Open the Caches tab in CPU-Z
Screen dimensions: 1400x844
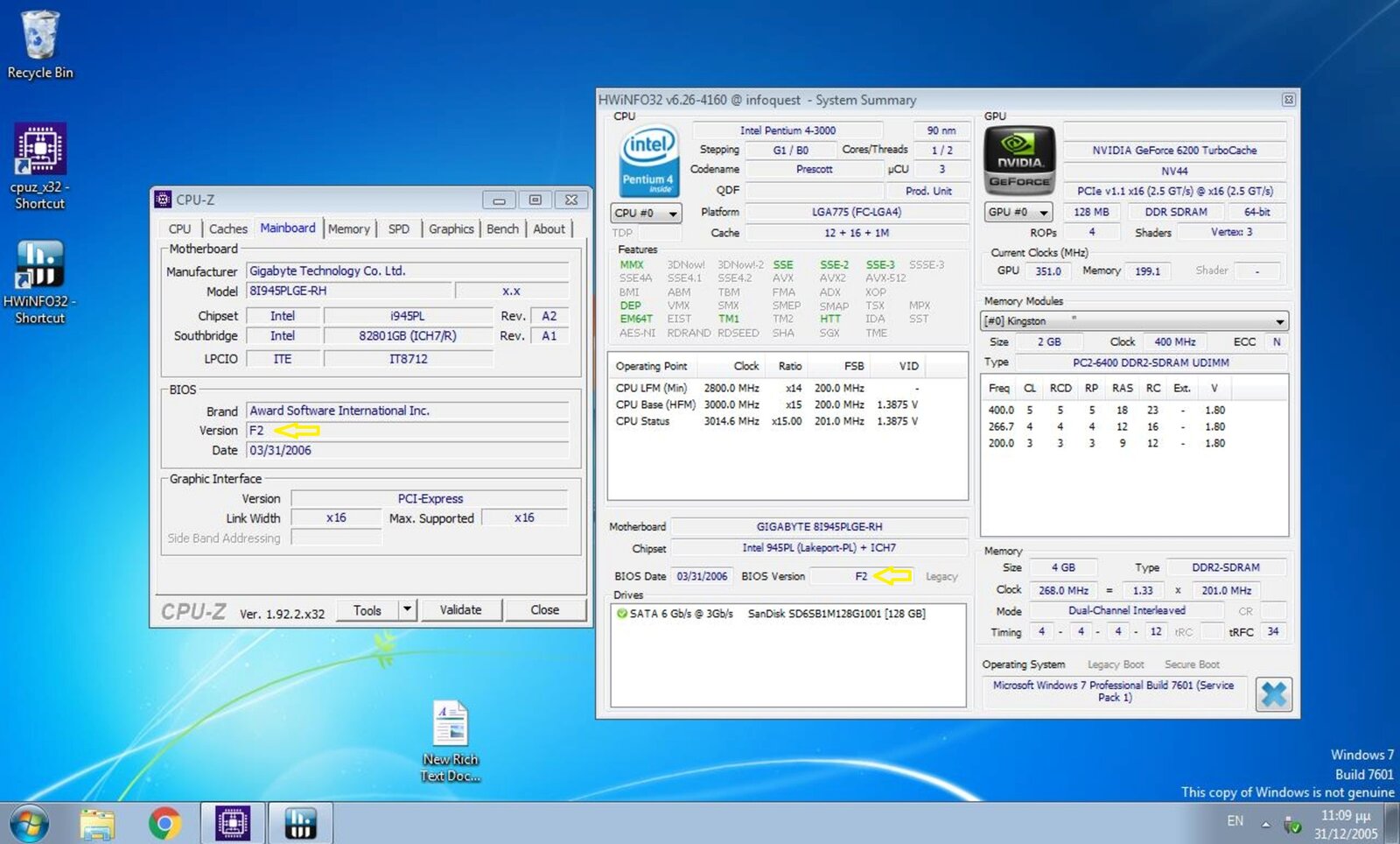228,229
